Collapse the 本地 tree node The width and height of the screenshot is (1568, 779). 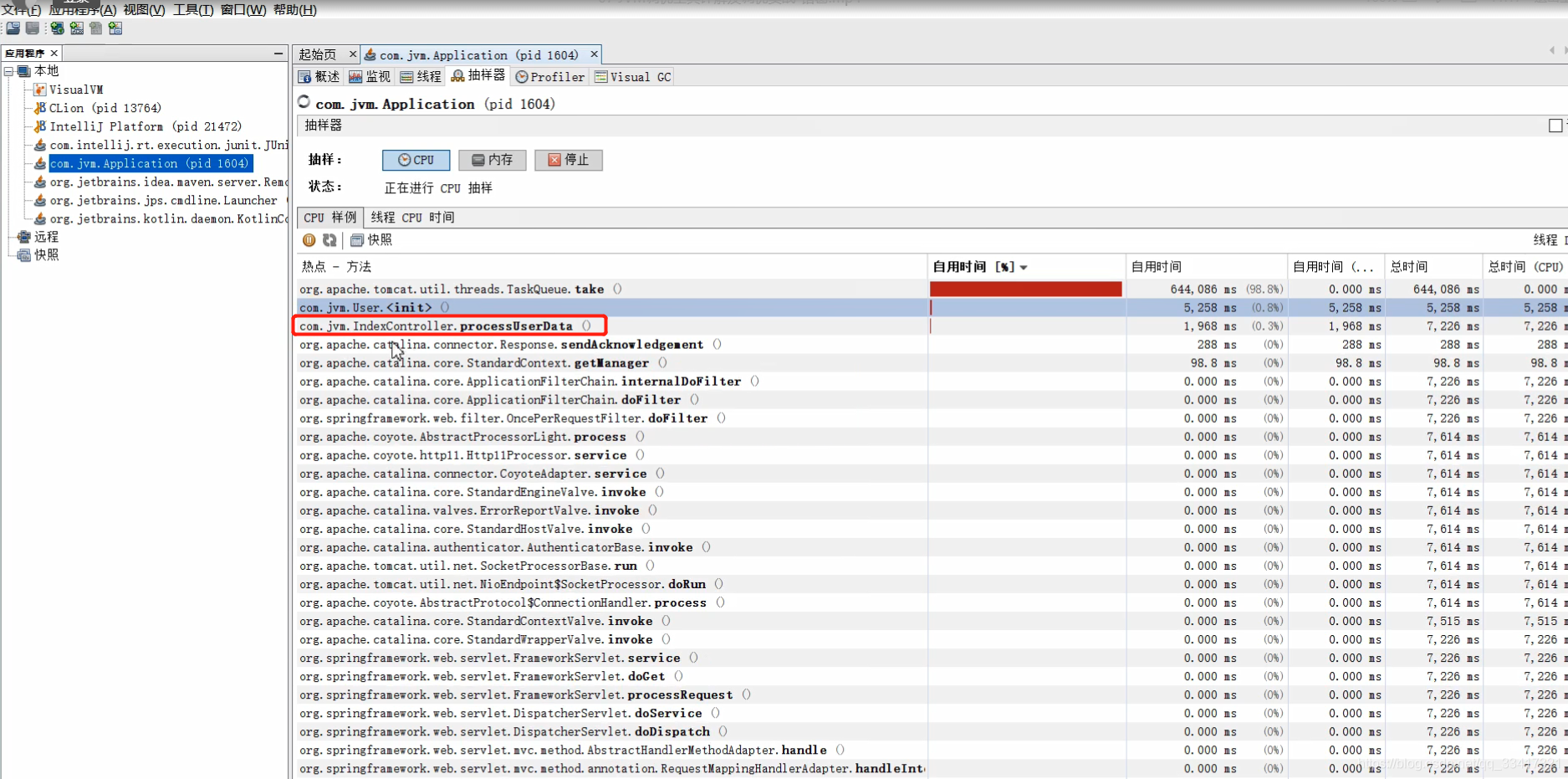click(8, 71)
